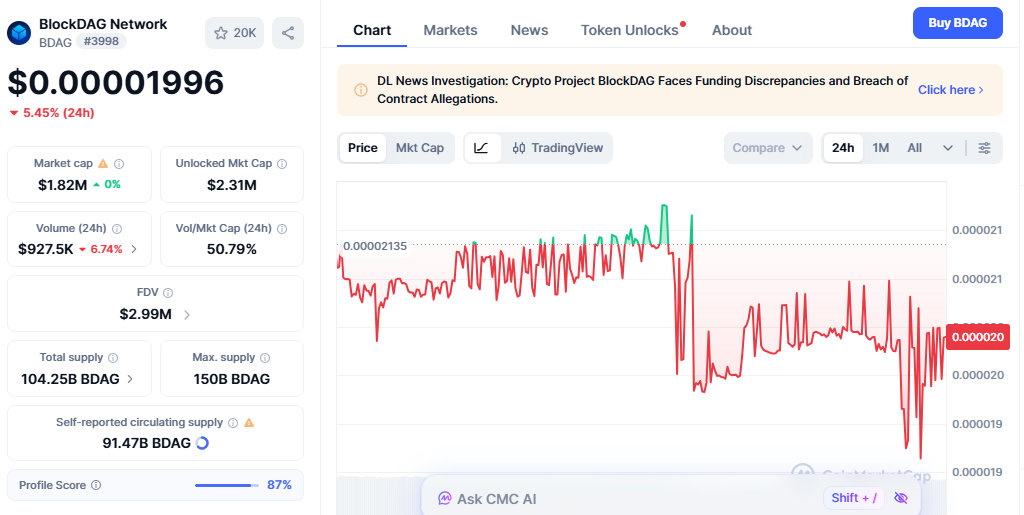The width and height of the screenshot is (1024, 515).
Task: Click the red 0.000020 current price marker
Action: point(978,337)
